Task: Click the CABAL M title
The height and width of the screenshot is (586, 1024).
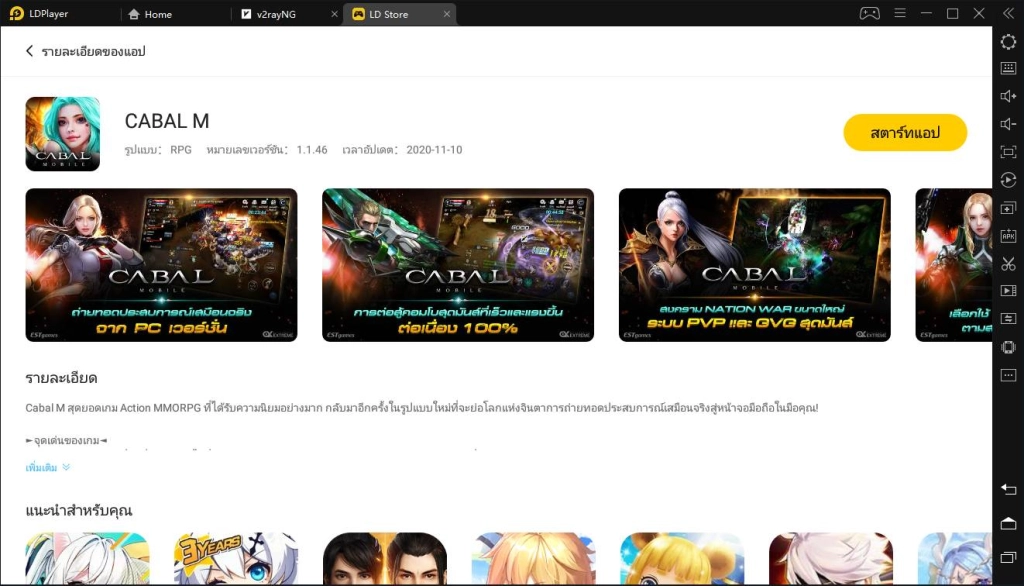Action: tap(167, 121)
